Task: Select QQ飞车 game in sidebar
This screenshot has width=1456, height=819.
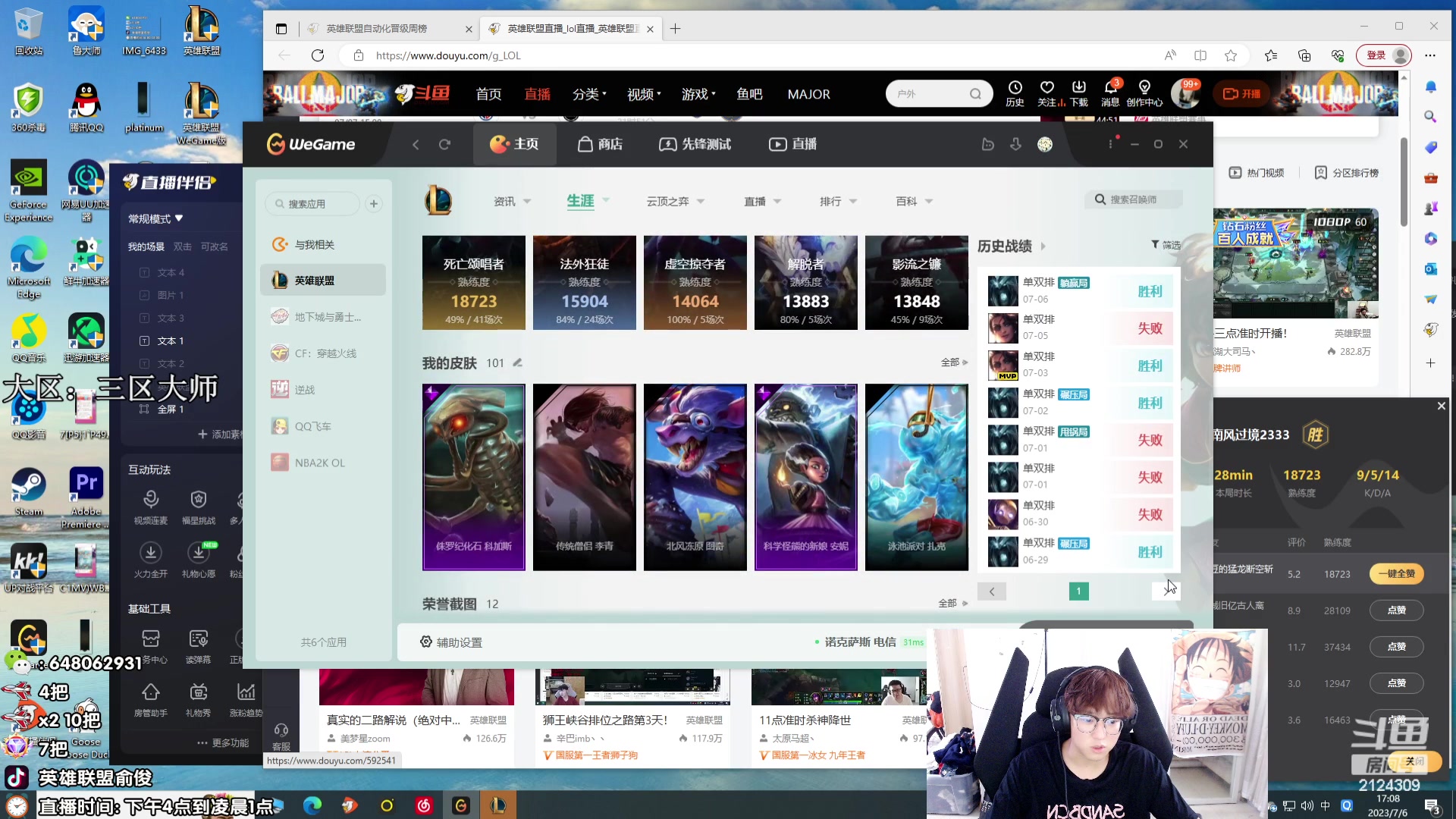Action: [322, 426]
